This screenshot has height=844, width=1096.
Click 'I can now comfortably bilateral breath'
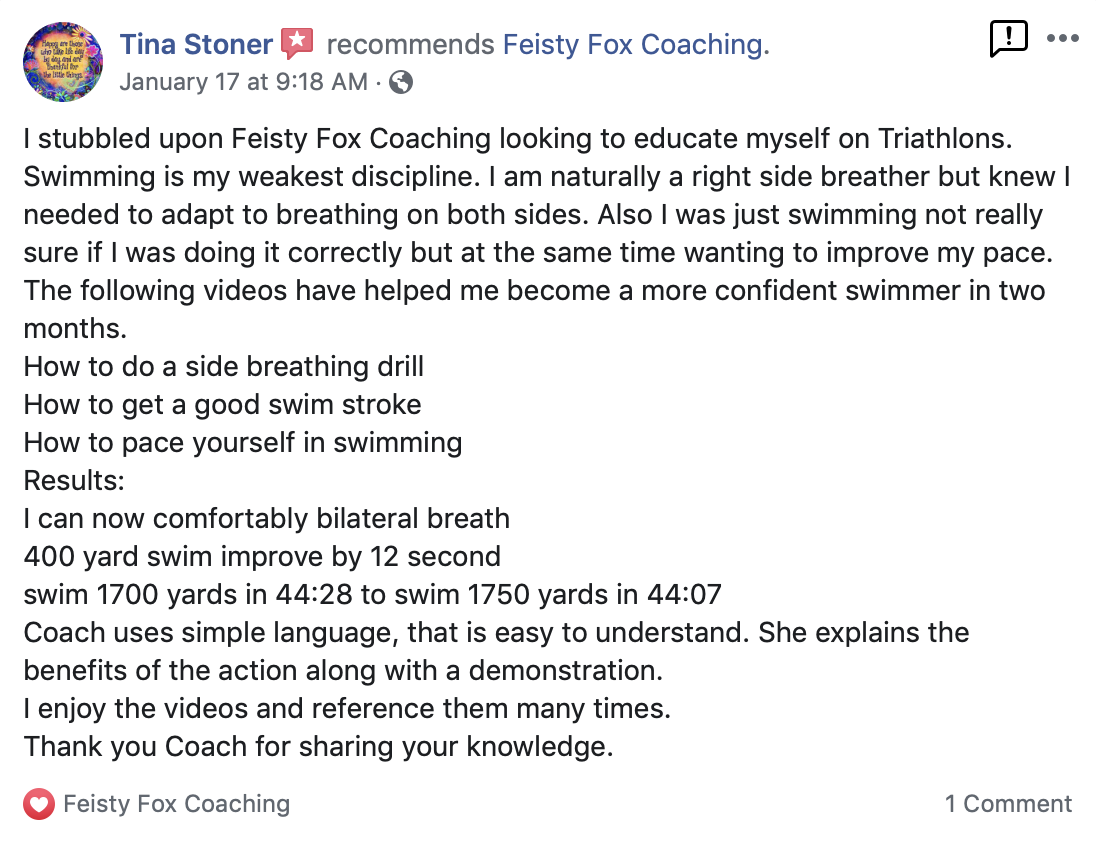click(266, 519)
